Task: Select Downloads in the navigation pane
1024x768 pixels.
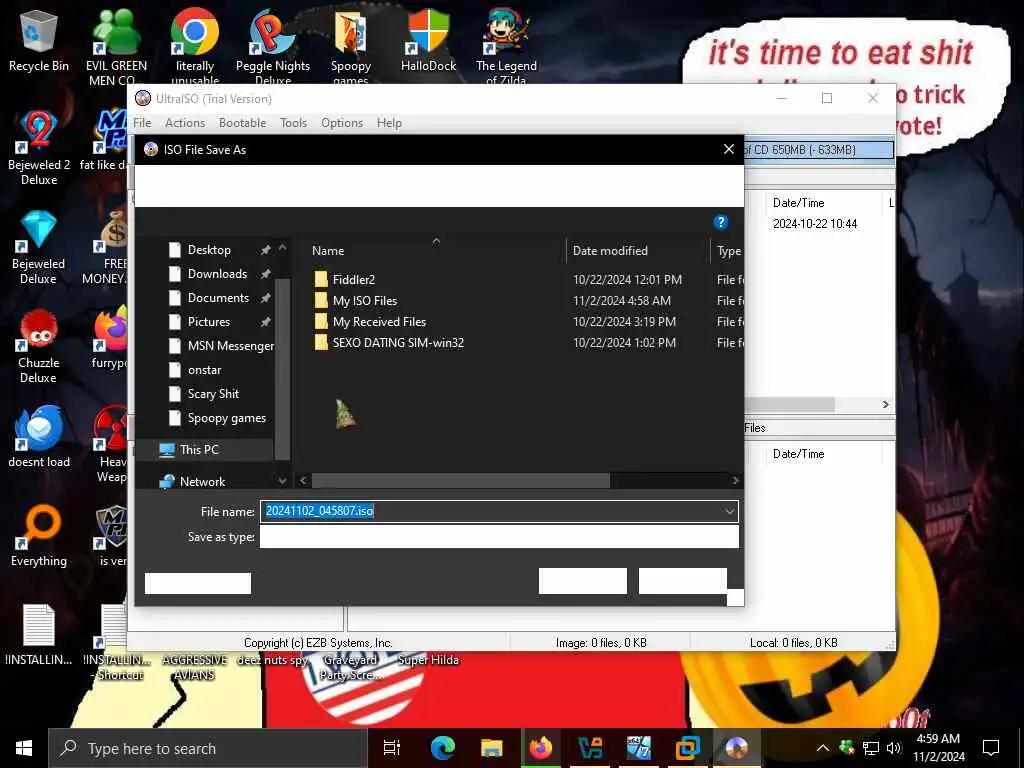Action: click(x=217, y=274)
